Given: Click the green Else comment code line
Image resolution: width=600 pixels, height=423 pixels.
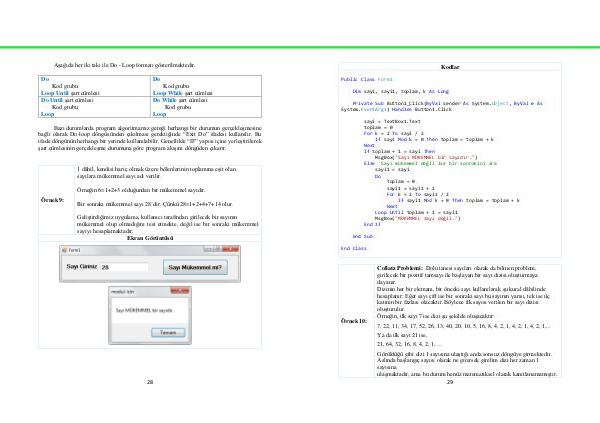Looking at the screenshot, I should click(x=430, y=163).
